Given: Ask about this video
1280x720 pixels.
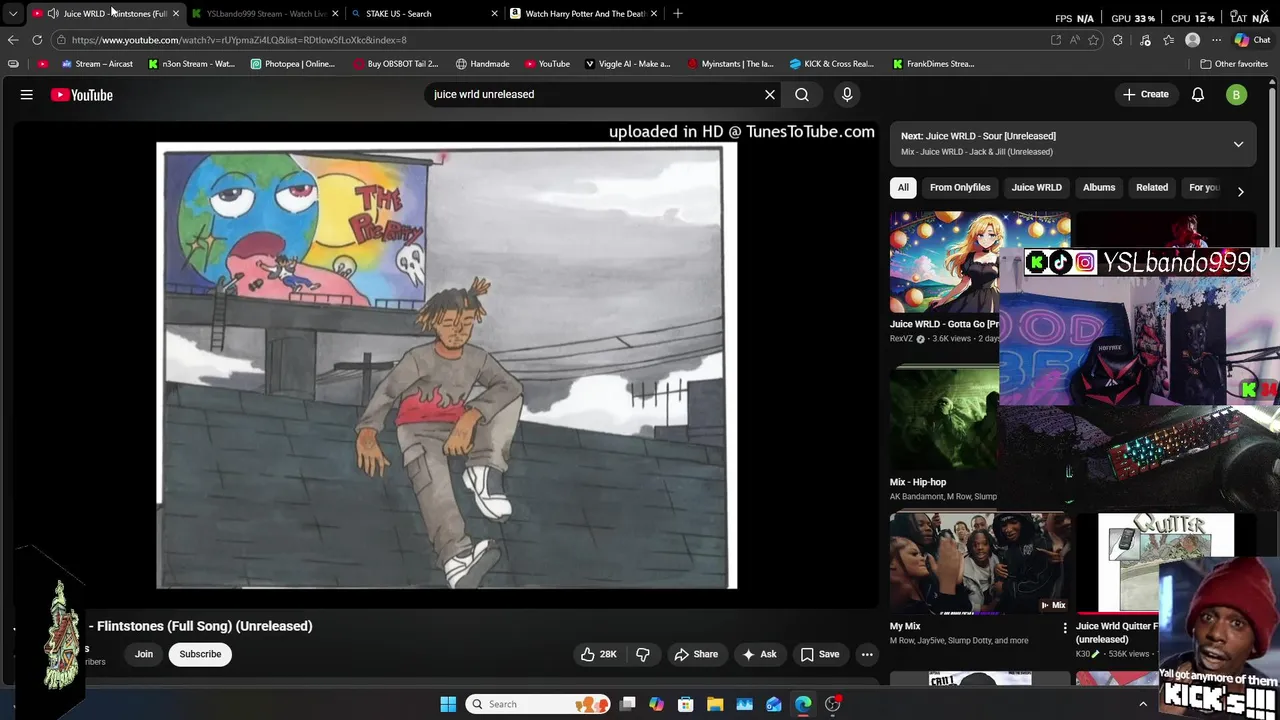Looking at the screenshot, I should (759, 654).
